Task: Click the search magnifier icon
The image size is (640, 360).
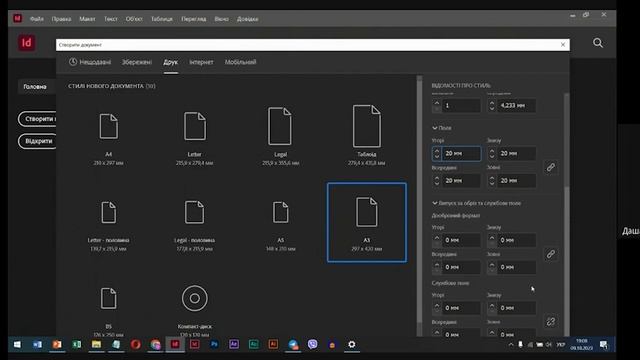Action: click(x=598, y=43)
